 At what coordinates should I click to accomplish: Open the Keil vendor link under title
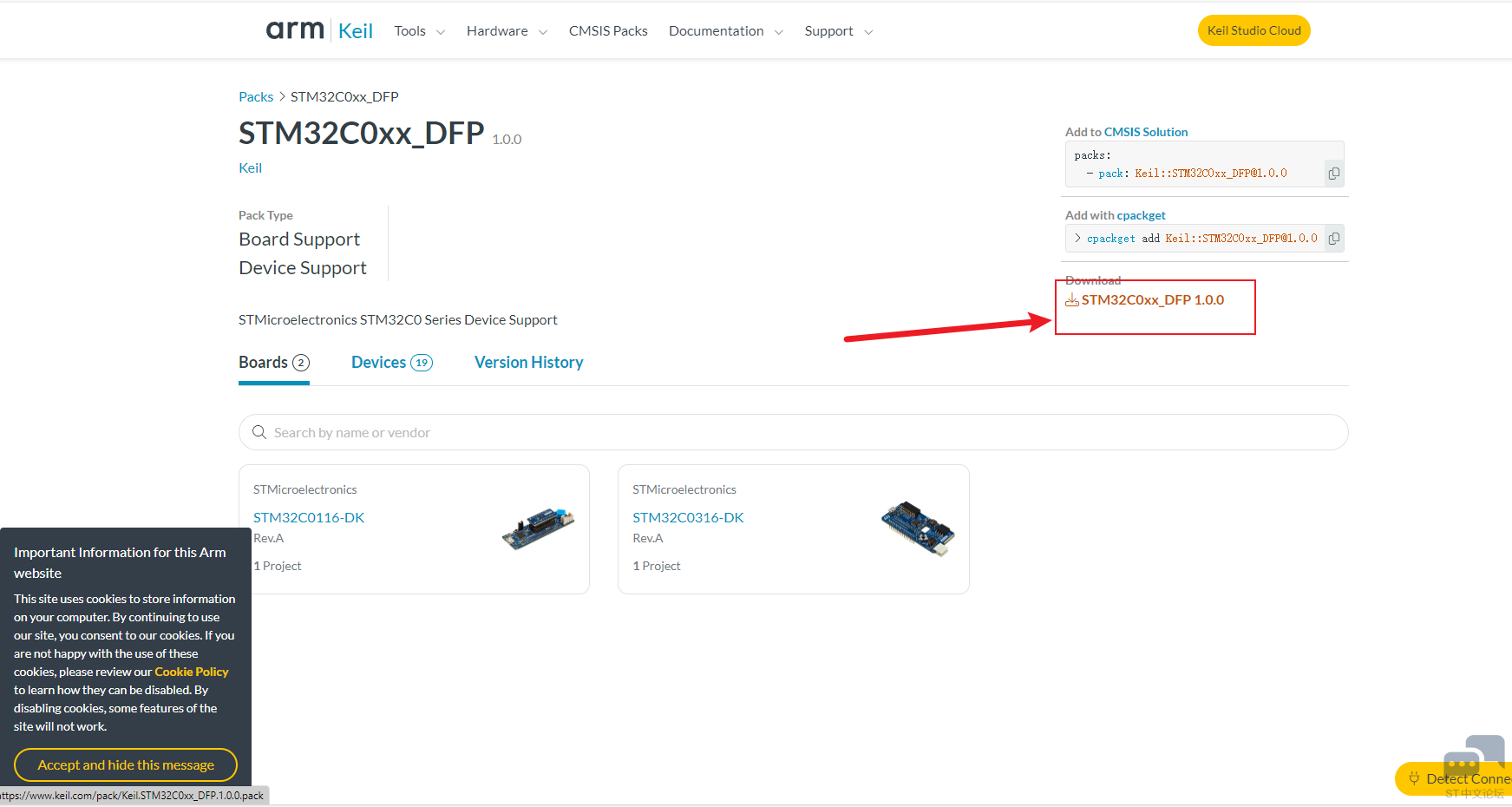coord(250,167)
